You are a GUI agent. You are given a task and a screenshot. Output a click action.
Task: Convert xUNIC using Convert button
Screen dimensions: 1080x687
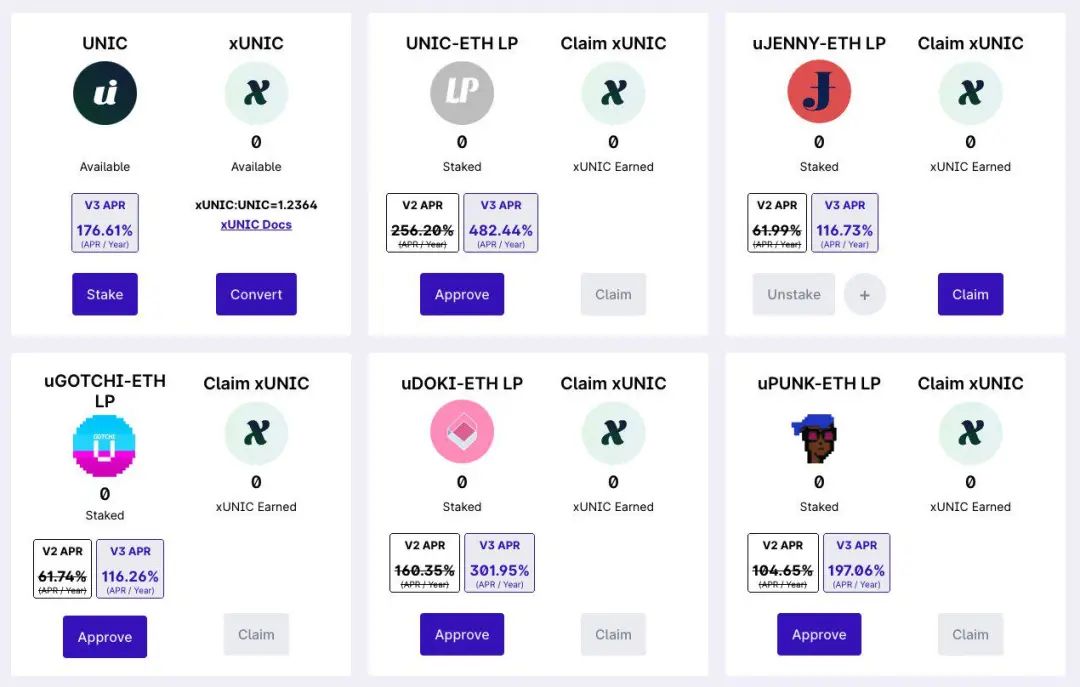click(x=256, y=294)
